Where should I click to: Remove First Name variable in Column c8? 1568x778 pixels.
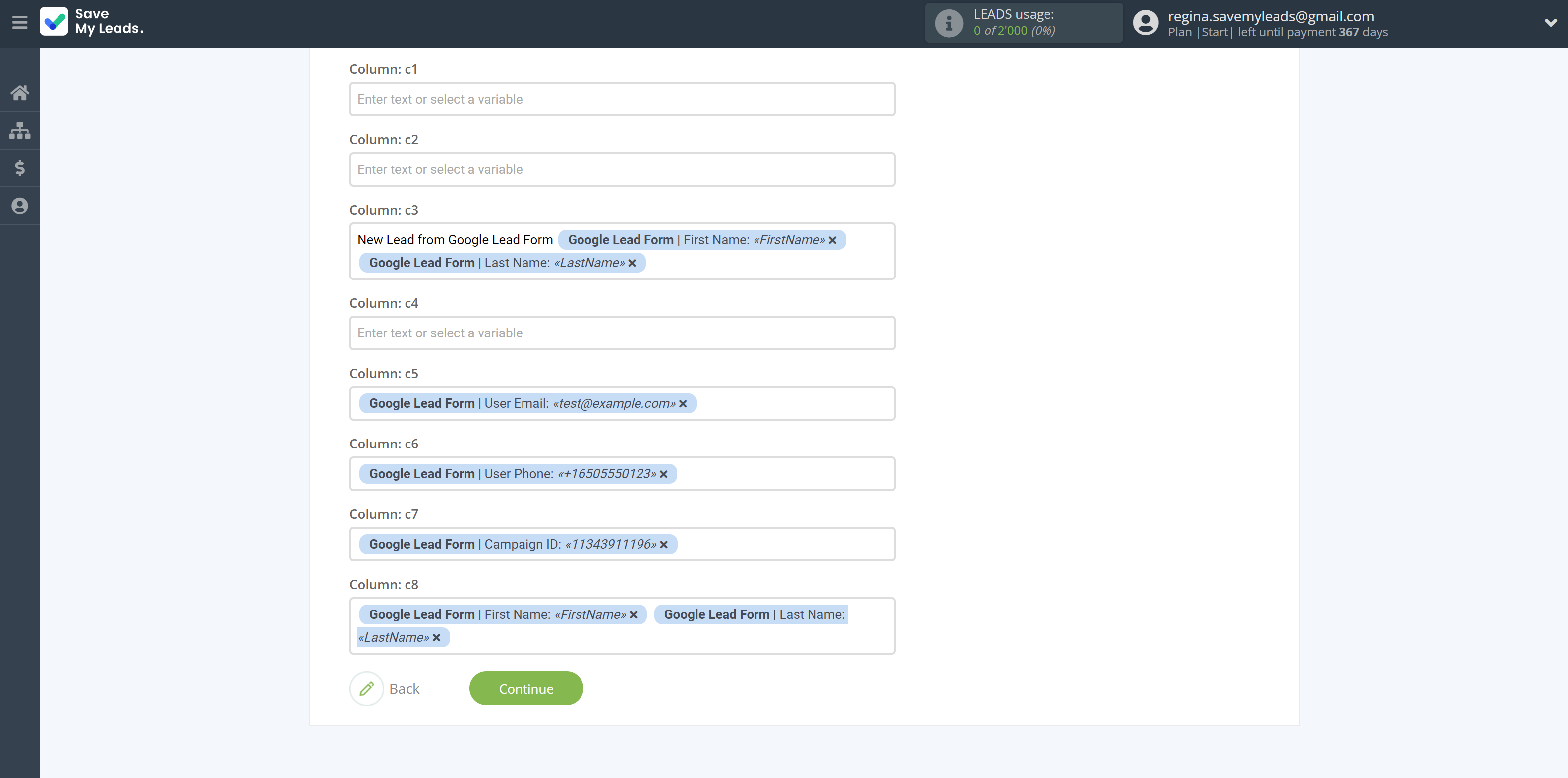click(x=633, y=615)
